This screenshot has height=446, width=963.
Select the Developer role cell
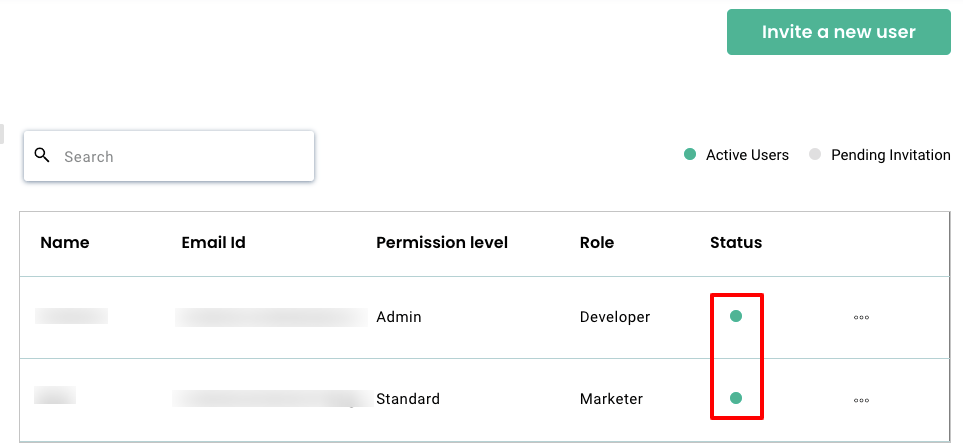pyautogui.click(x=615, y=317)
